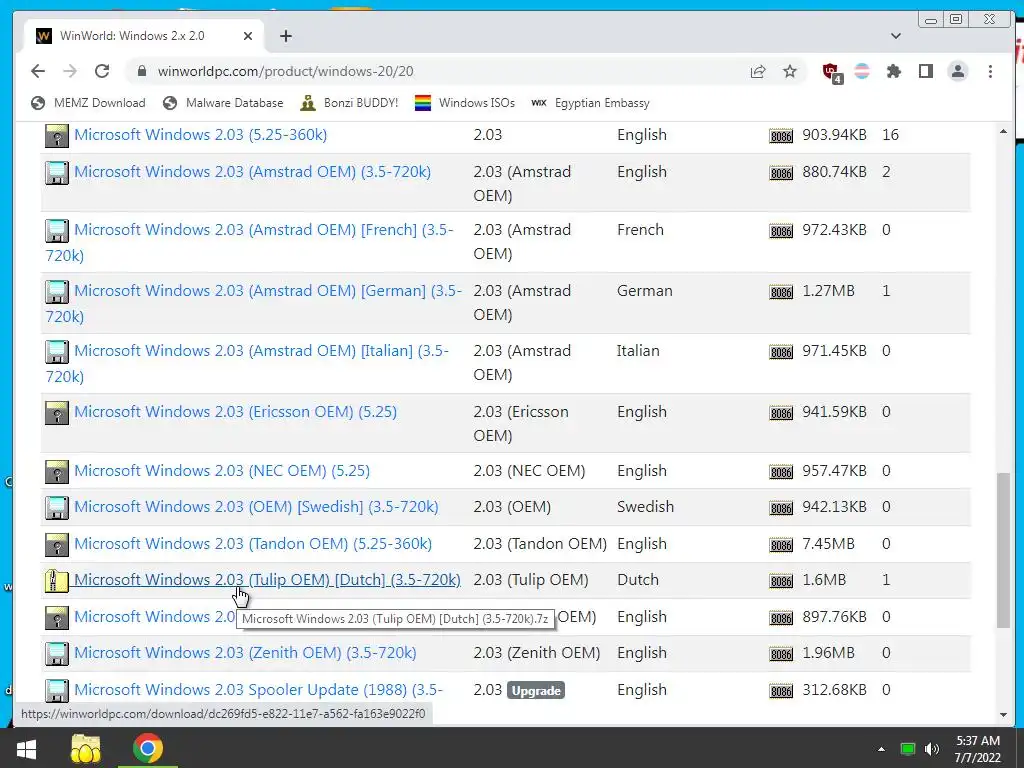The height and width of the screenshot is (768, 1024).
Task: Click the striped flag extension icon
Action: [862, 71]
